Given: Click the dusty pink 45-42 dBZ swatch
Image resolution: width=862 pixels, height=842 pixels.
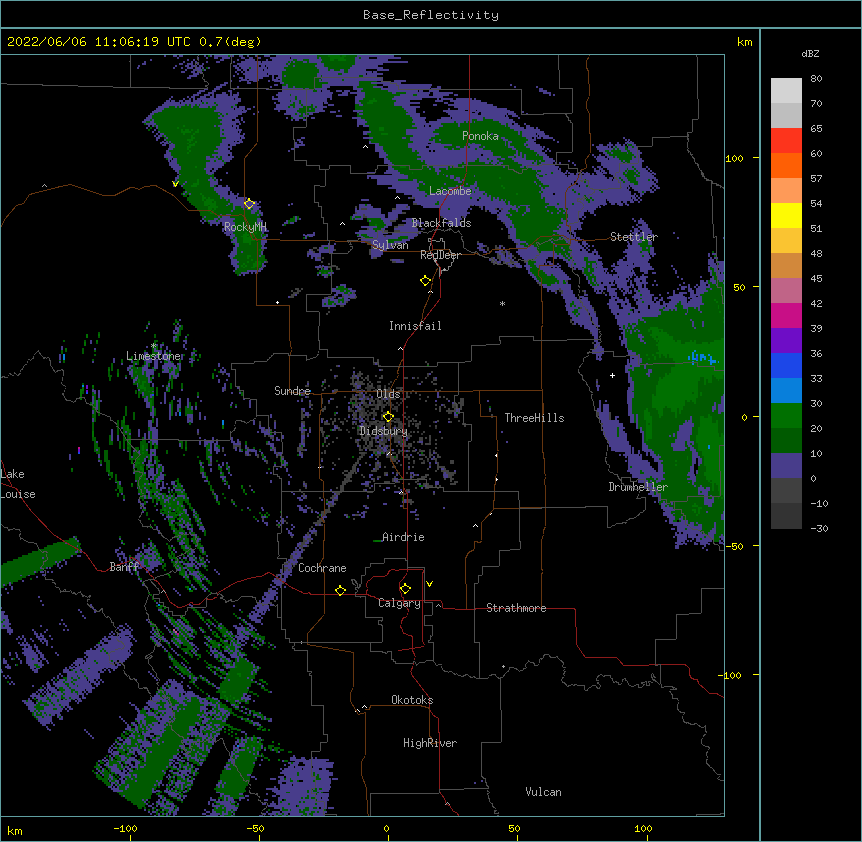Looking at the screenshot, I should tap(786, 291).
